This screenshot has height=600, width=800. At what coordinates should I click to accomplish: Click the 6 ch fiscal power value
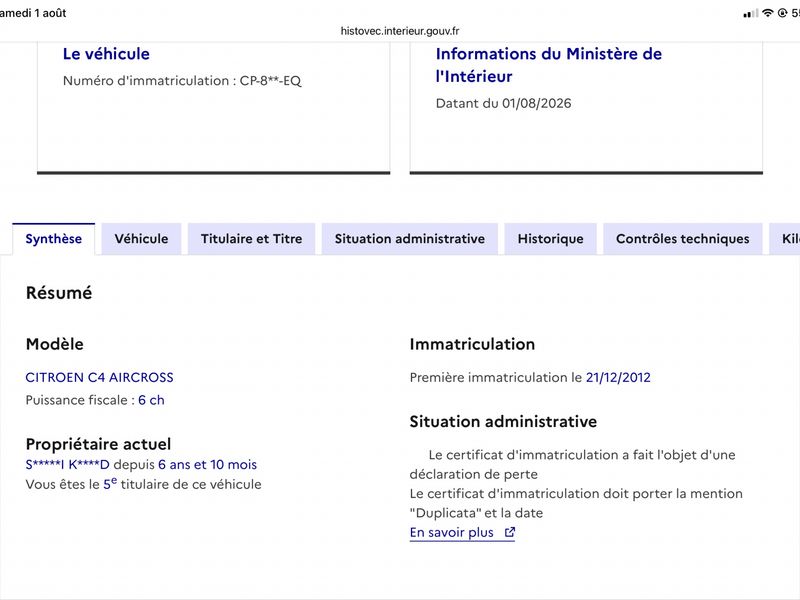pyautogui.click(x=152, y=400)
